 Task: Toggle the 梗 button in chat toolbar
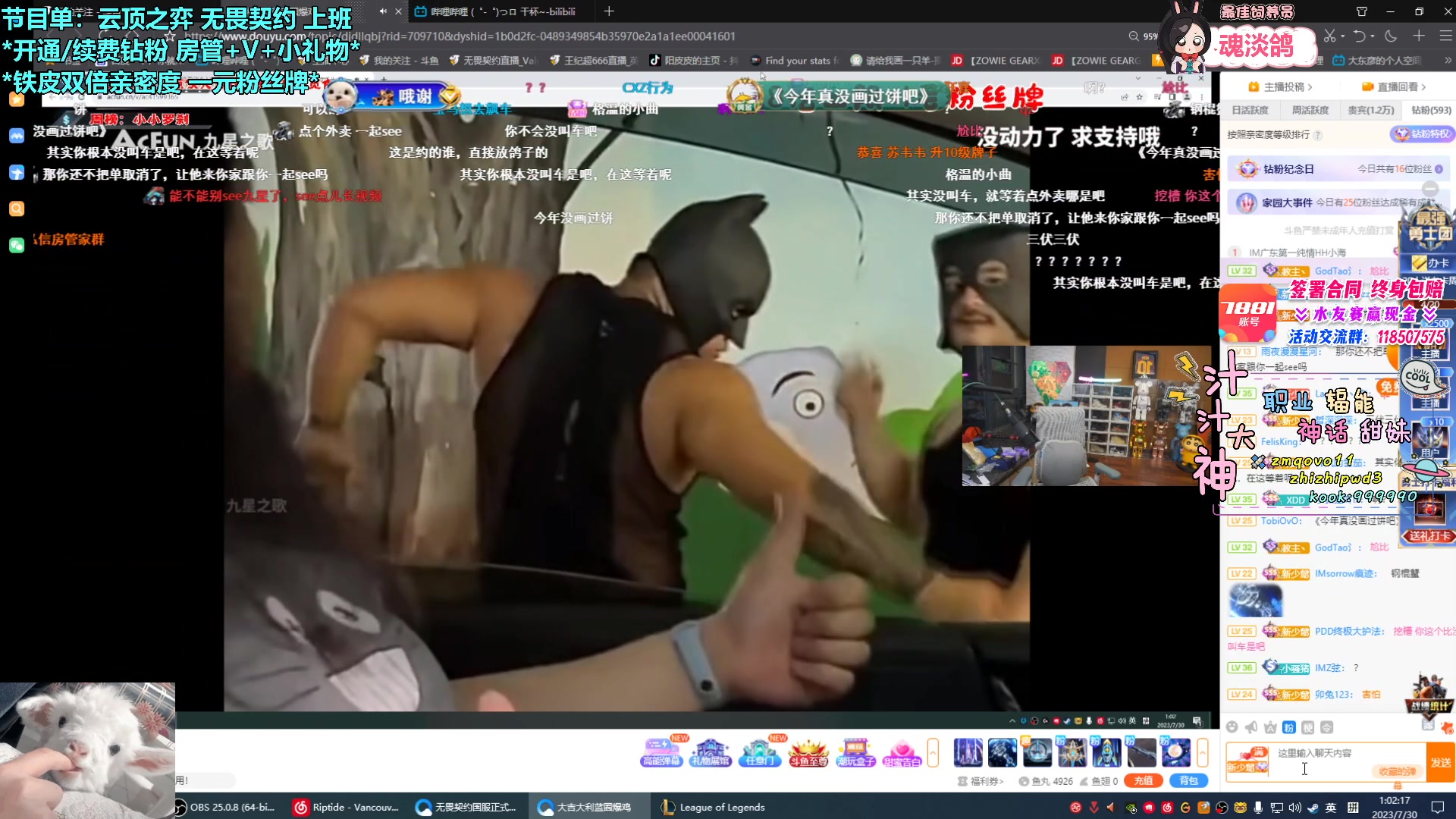point(1308,727)
